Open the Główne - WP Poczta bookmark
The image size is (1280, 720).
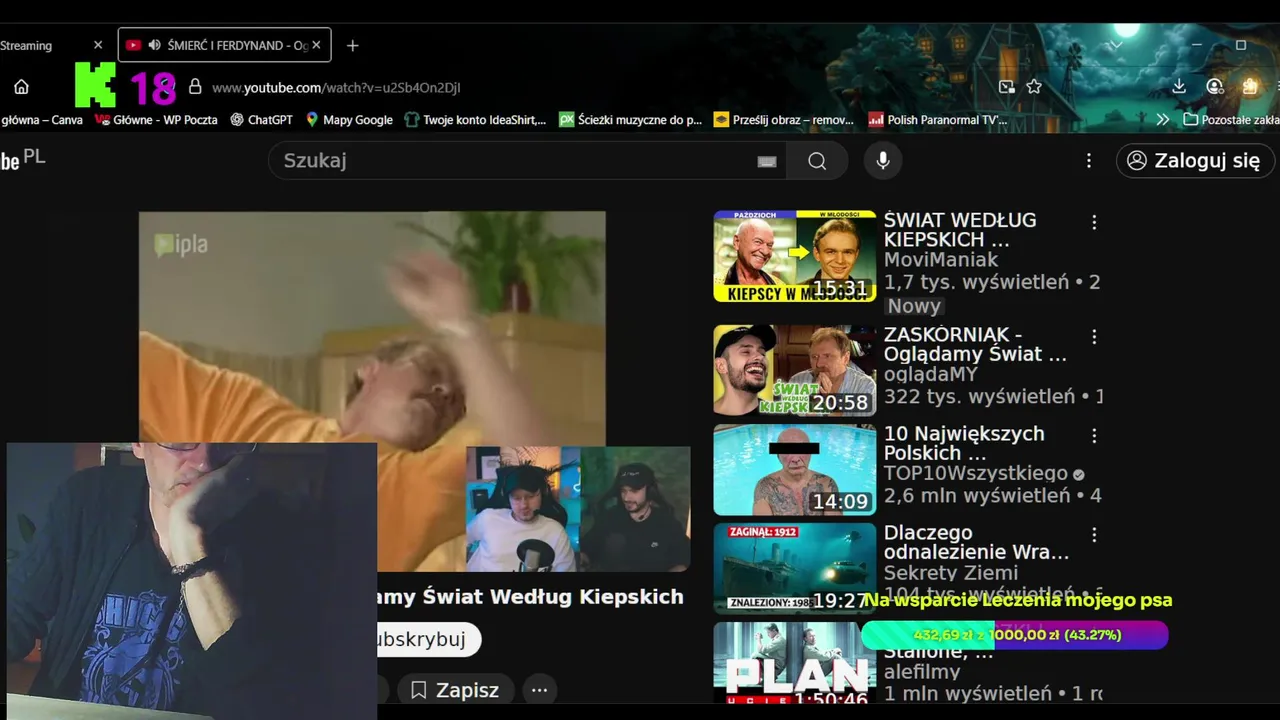(x=156, y=120)
